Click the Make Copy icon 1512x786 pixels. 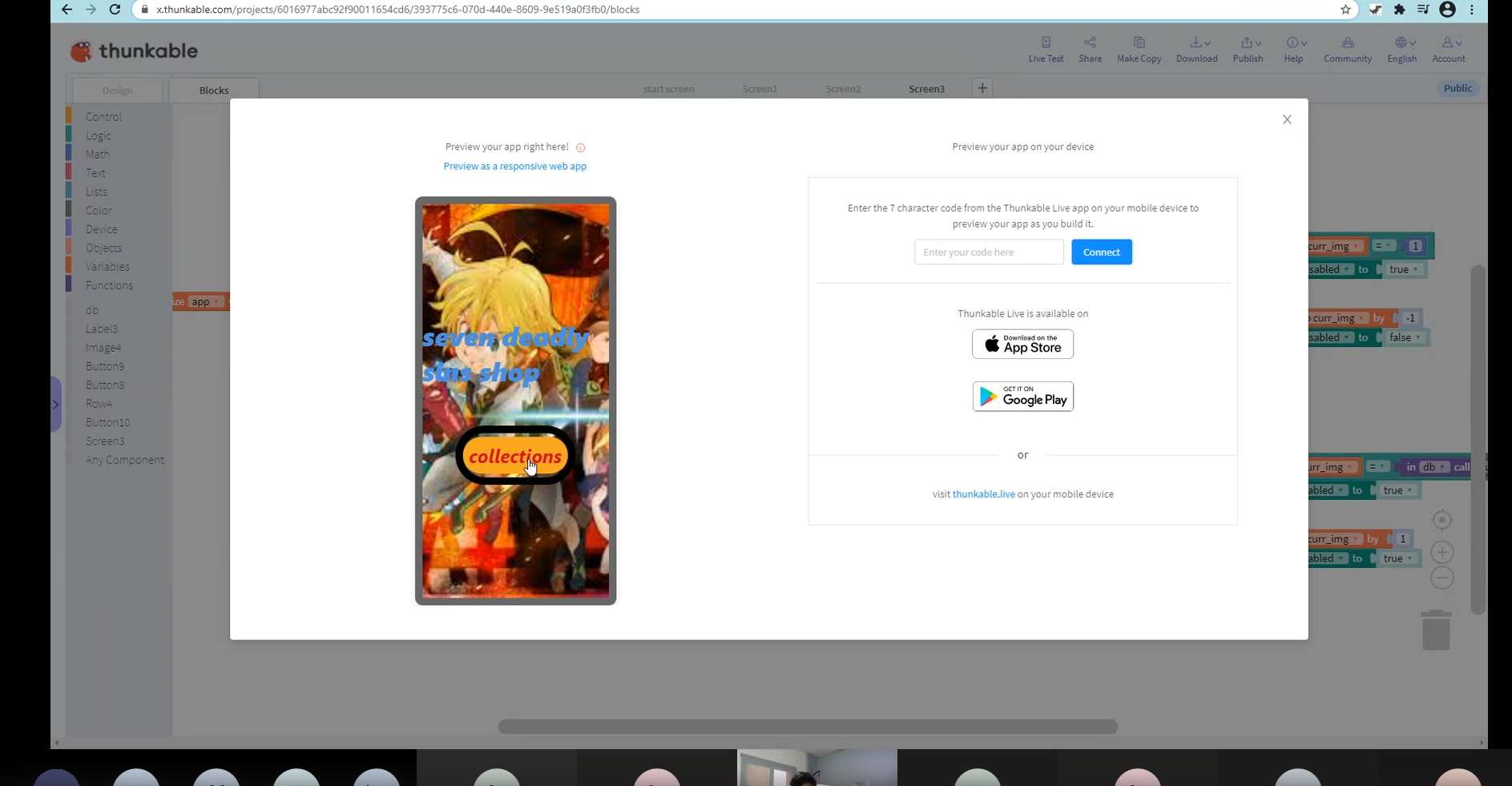click(1139, 42)
